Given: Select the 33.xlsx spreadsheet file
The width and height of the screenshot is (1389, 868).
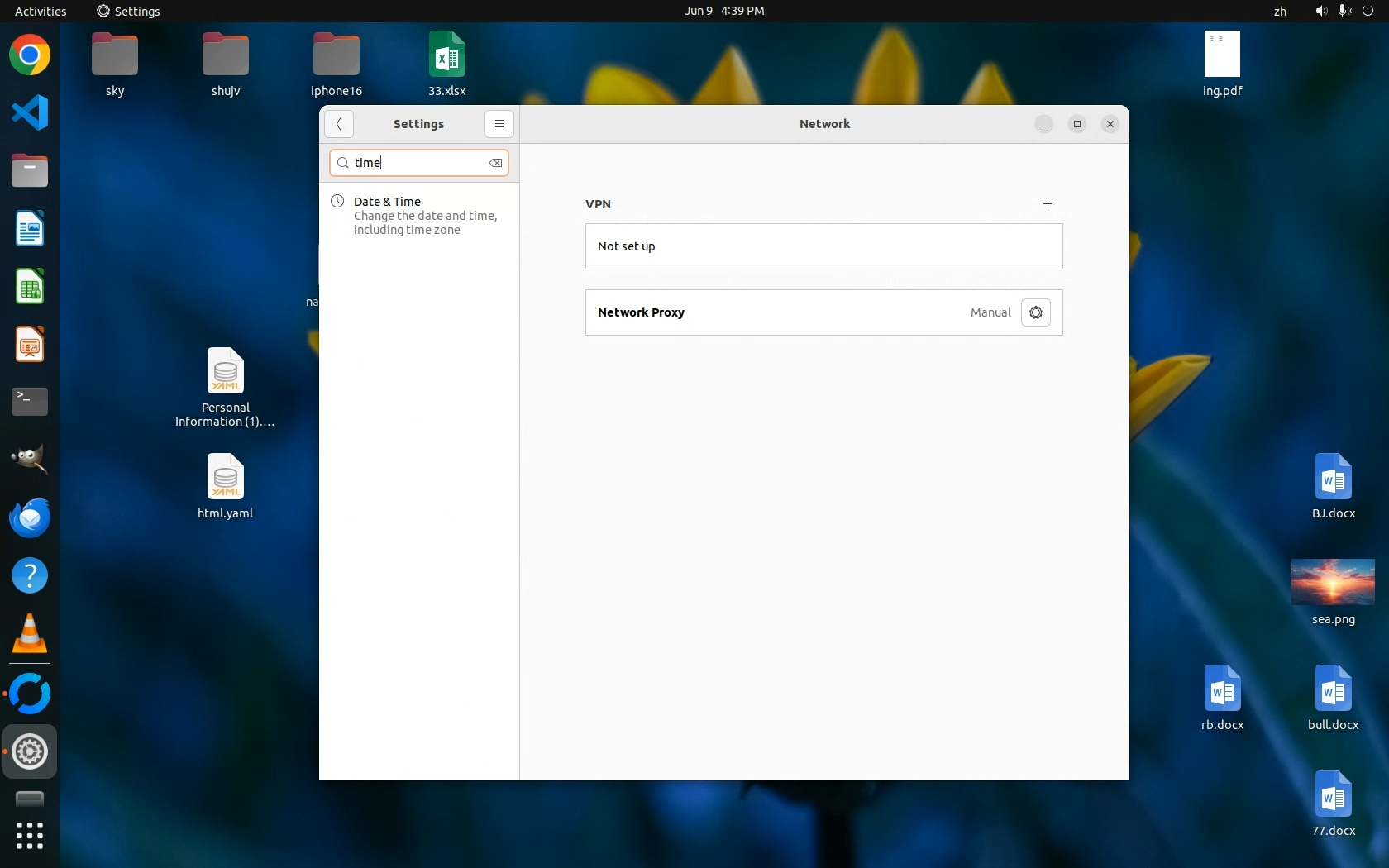Looking at the screenshot, I should [446, 56].
